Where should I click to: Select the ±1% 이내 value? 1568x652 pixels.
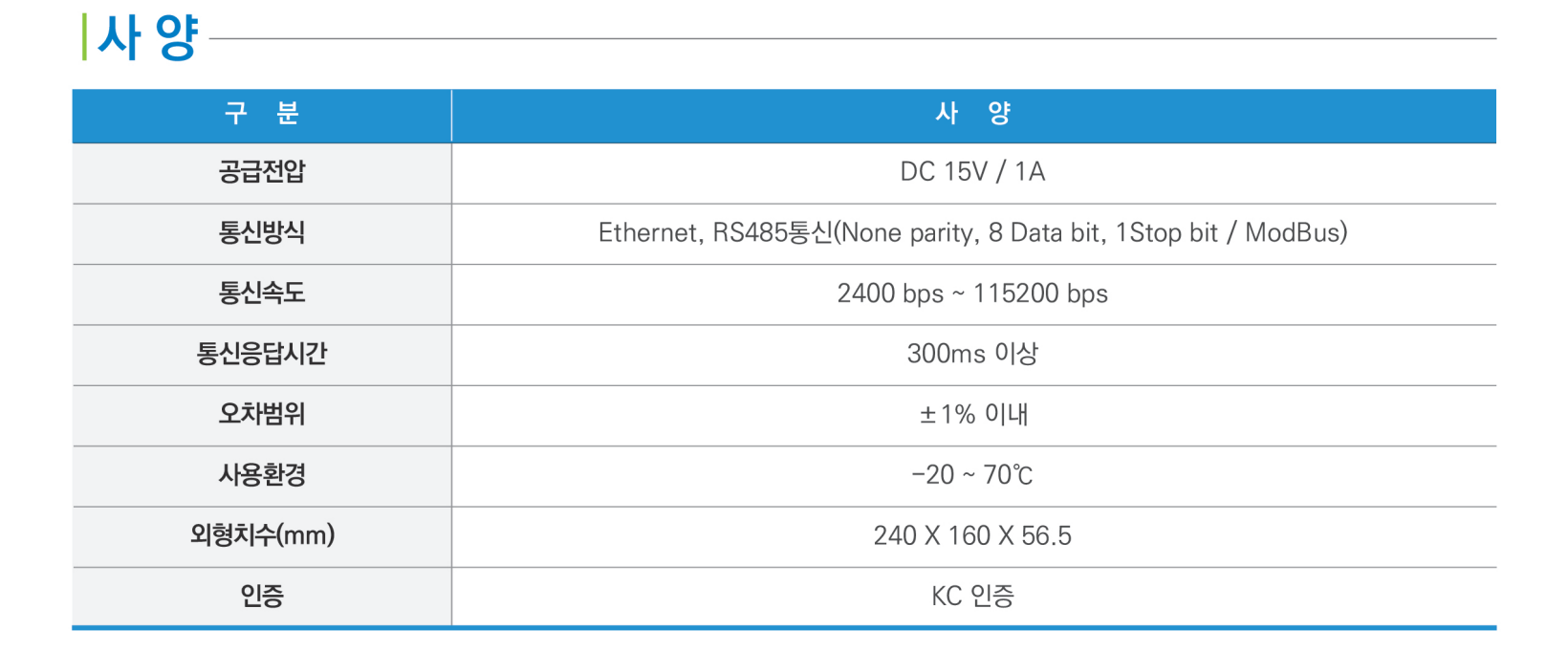click(x=973, y=414)
